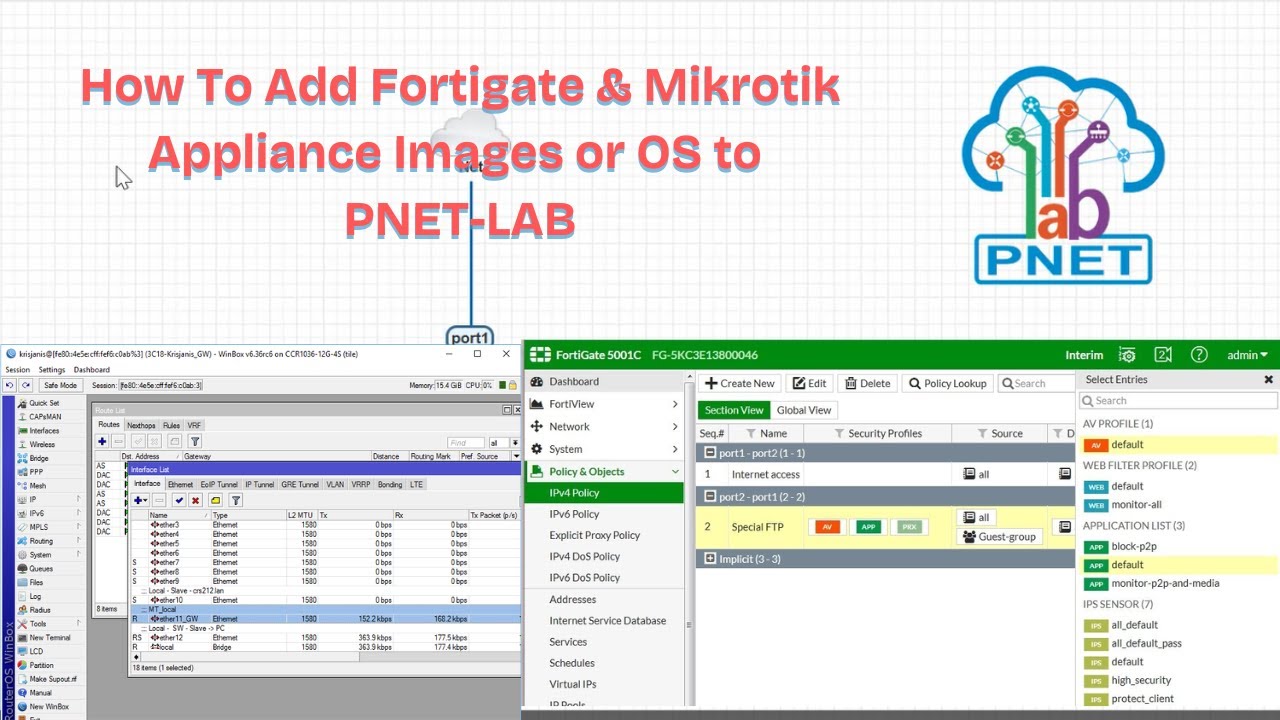1280x720 pixels.
Task: Toggle Safe Mode in WinBox
Action: 60,385
